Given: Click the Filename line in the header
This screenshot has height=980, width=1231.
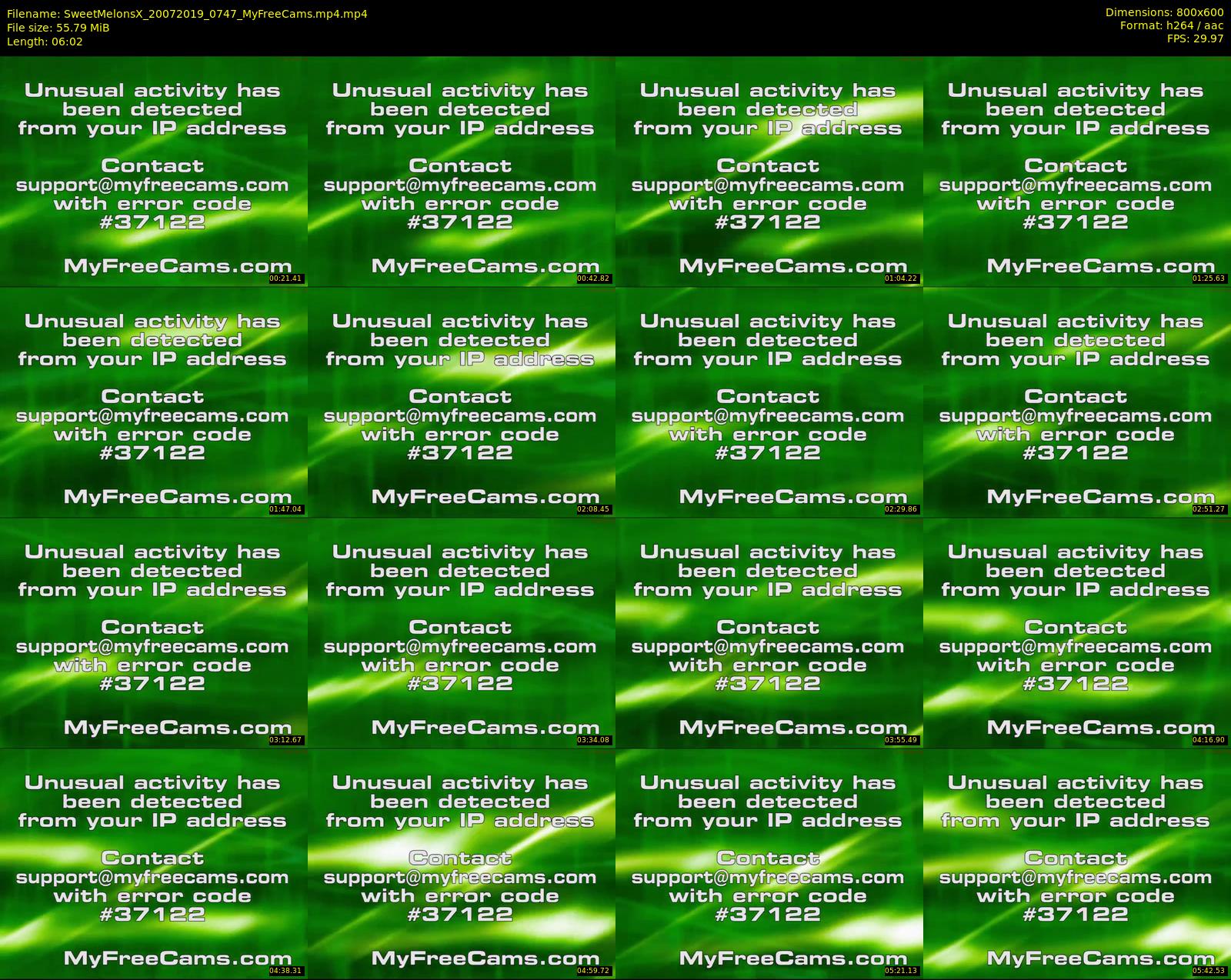Looking at the screenshot, I should point(187,14).
